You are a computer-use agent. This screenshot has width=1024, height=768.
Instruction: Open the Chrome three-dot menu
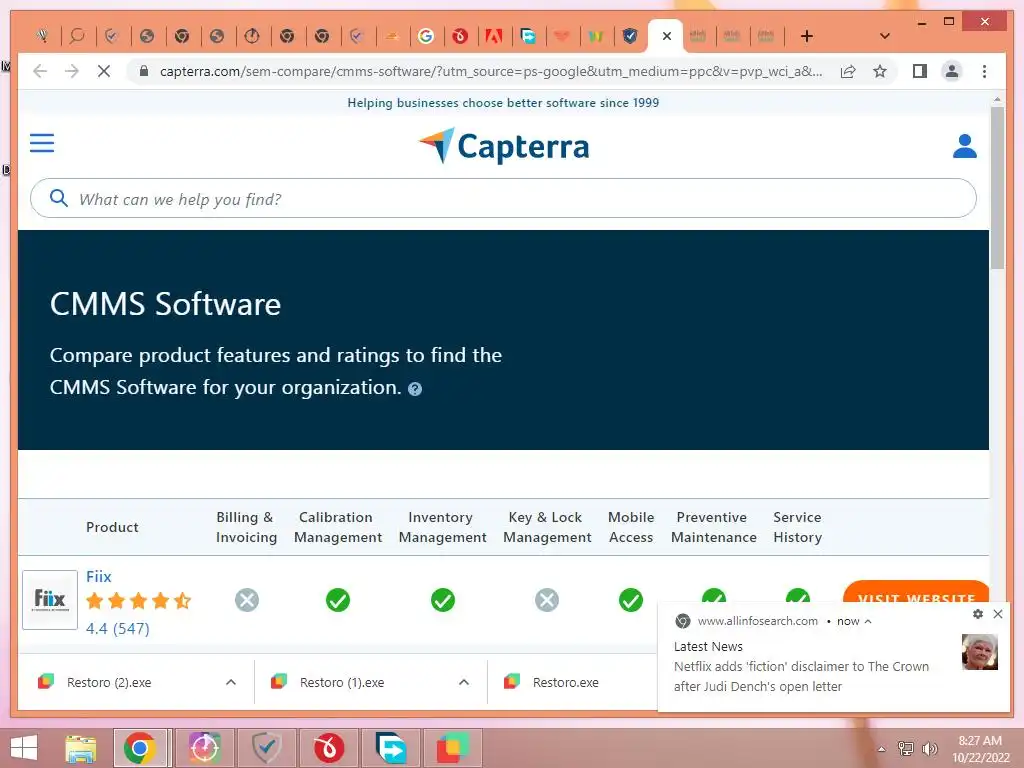[984, 71]
